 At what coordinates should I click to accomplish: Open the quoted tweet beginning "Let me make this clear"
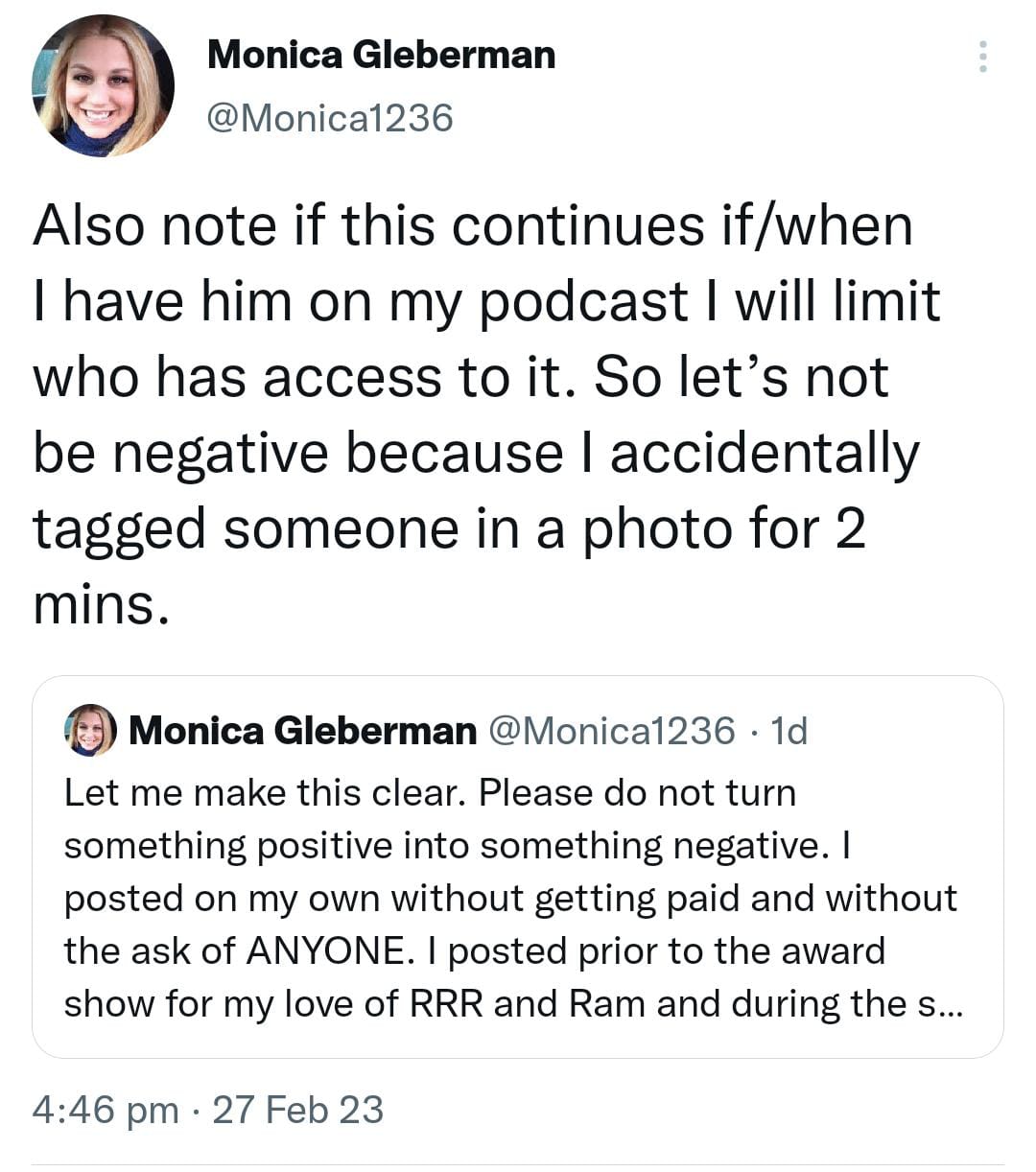pos(518,867)
